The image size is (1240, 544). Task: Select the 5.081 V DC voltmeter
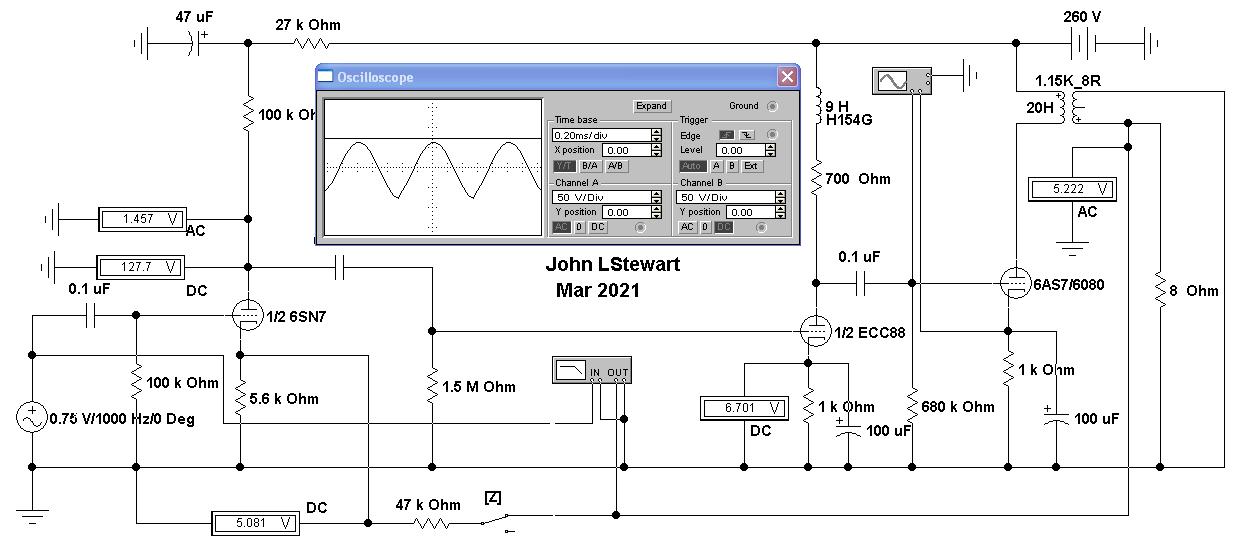click(x=255, y=522)
